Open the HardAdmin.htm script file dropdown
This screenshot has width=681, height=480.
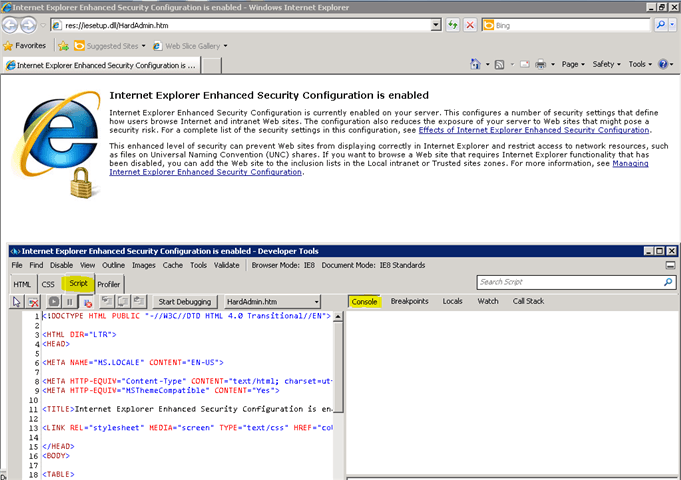[271, 301]
